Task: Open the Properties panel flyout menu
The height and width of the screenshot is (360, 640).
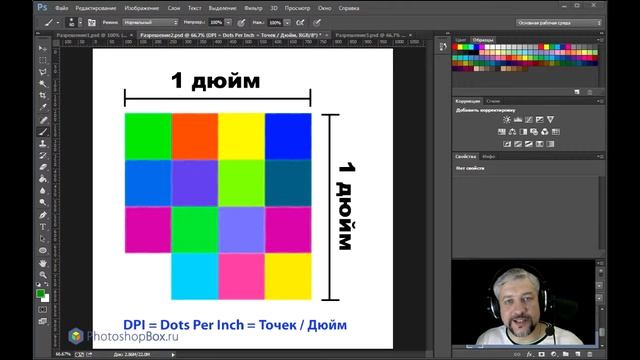Action: pos(600,156)
